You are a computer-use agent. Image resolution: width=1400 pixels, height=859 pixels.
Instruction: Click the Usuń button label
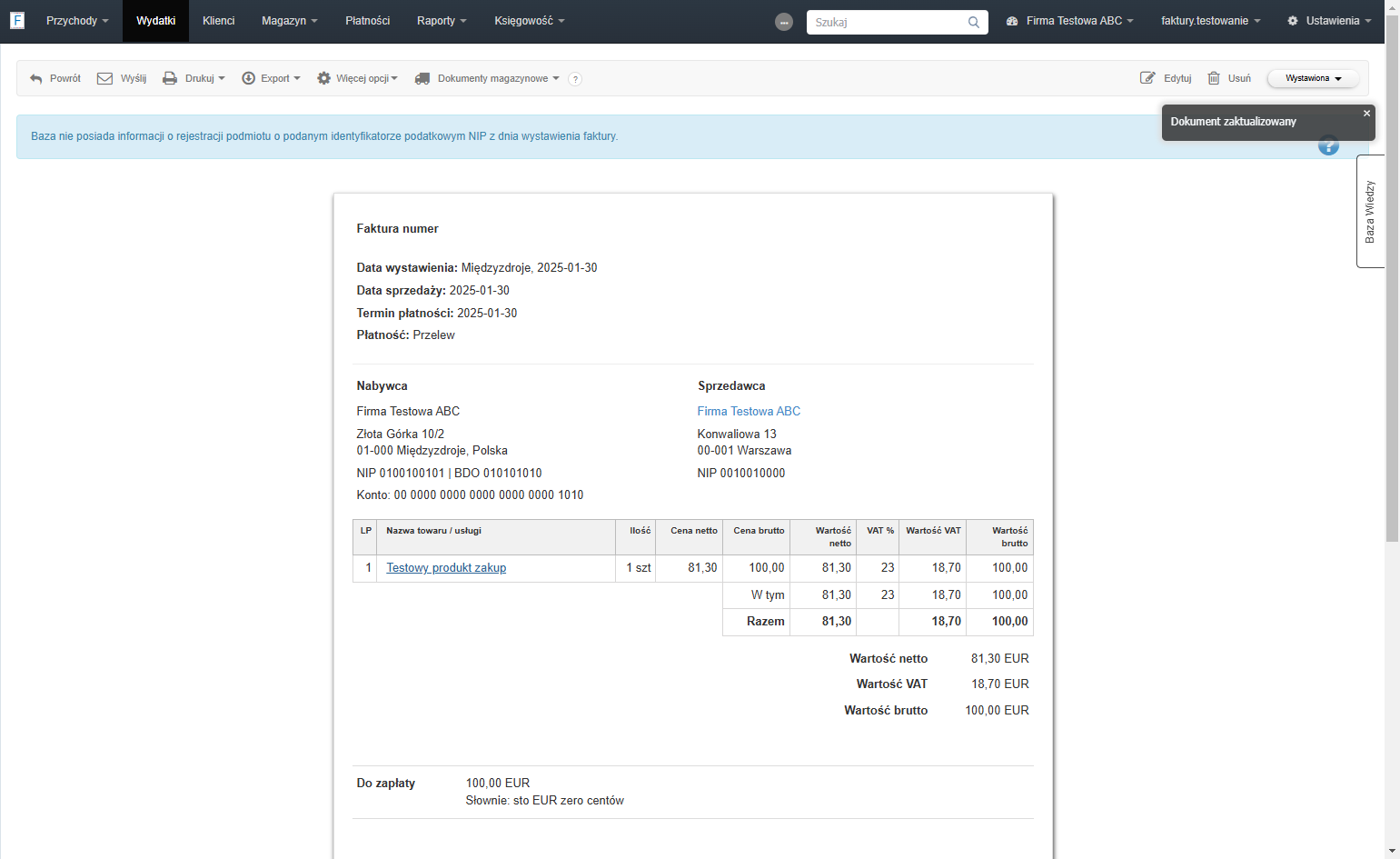pyautogui.click(x=1239, y=79)
